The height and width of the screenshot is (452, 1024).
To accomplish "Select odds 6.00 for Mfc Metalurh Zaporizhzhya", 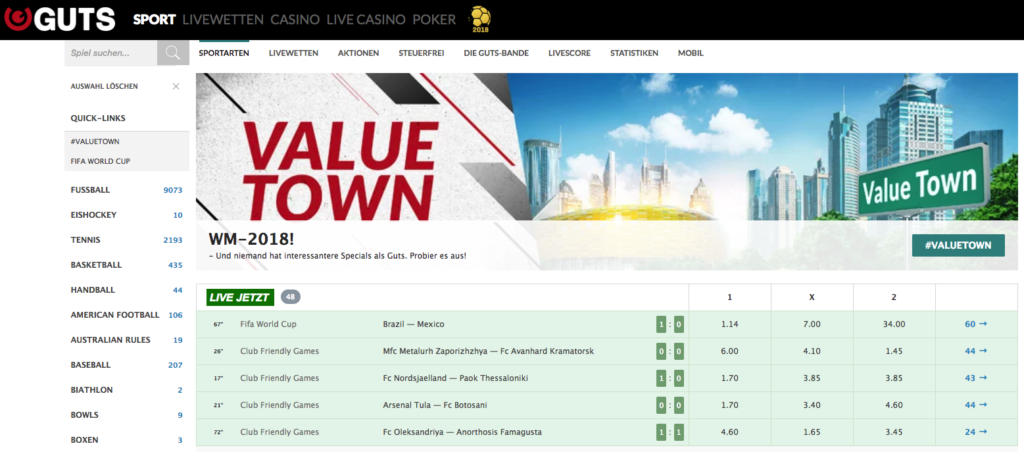I will [729, 351].
